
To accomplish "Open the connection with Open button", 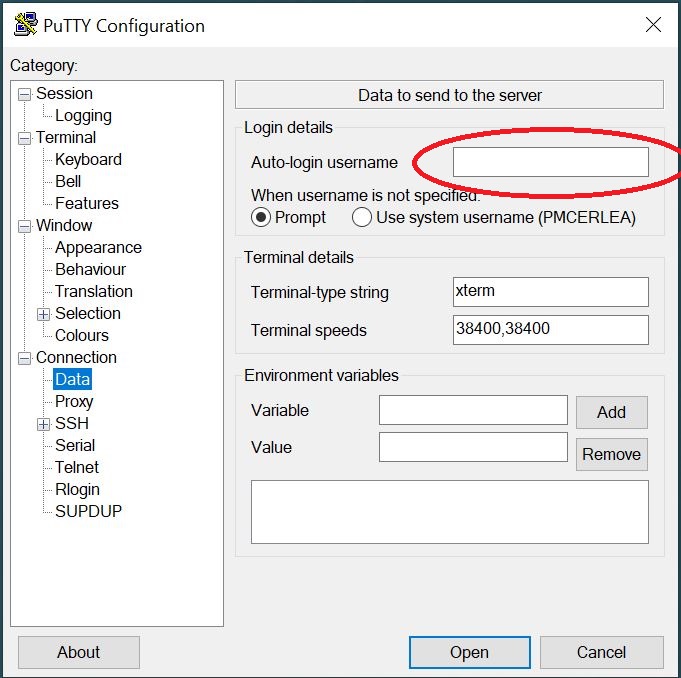I will click(x=469, y=652).
